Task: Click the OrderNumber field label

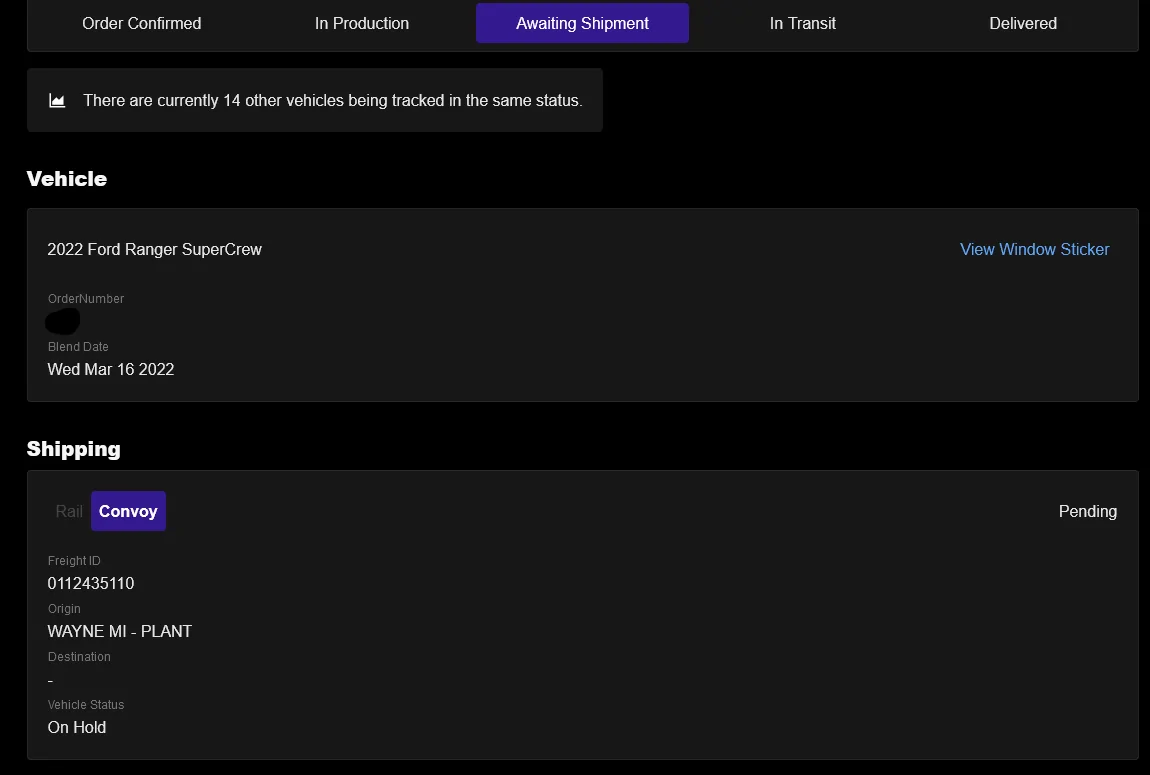Action: click(86, 298)
